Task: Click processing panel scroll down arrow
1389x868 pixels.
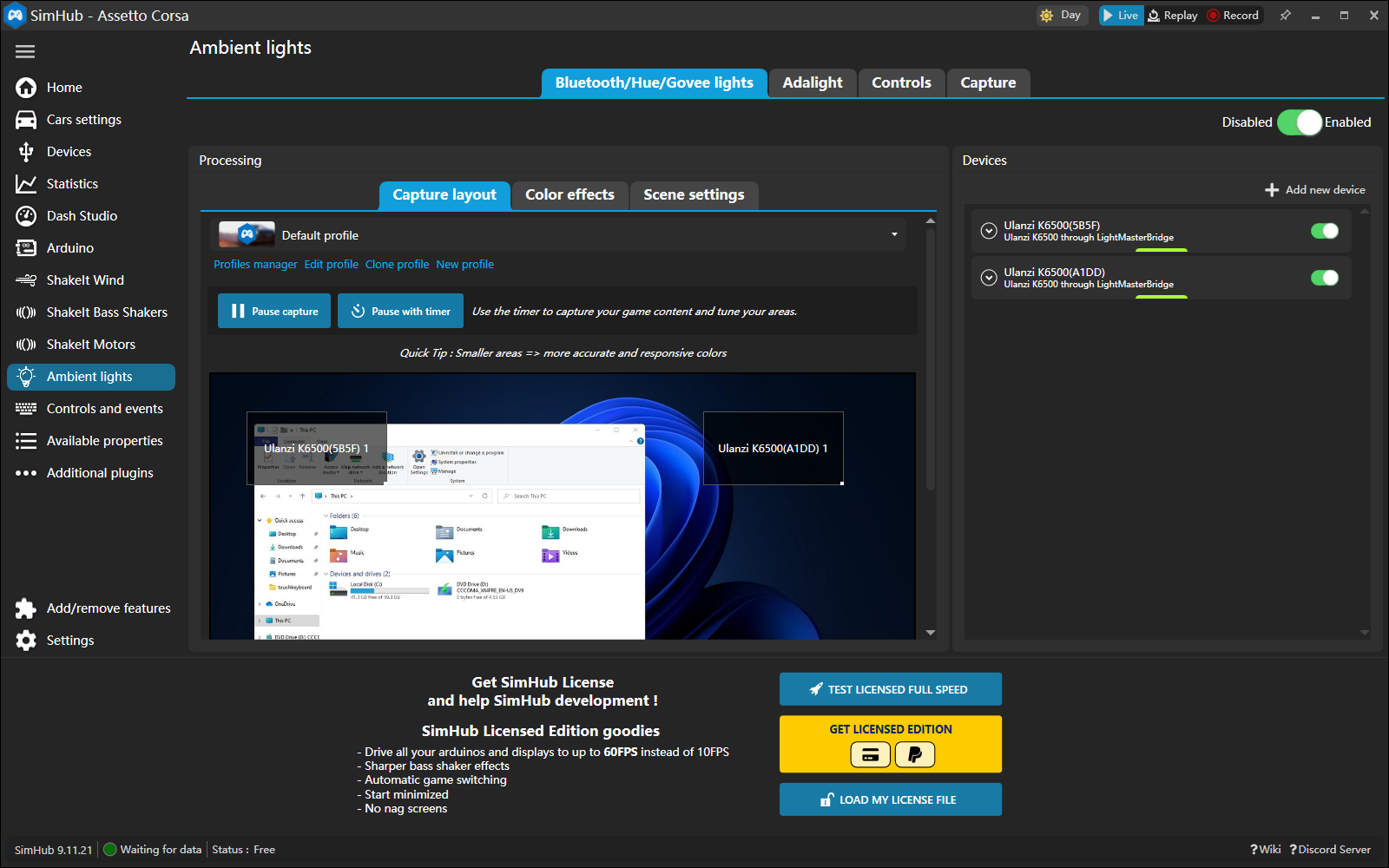Action: click(931, 633)
